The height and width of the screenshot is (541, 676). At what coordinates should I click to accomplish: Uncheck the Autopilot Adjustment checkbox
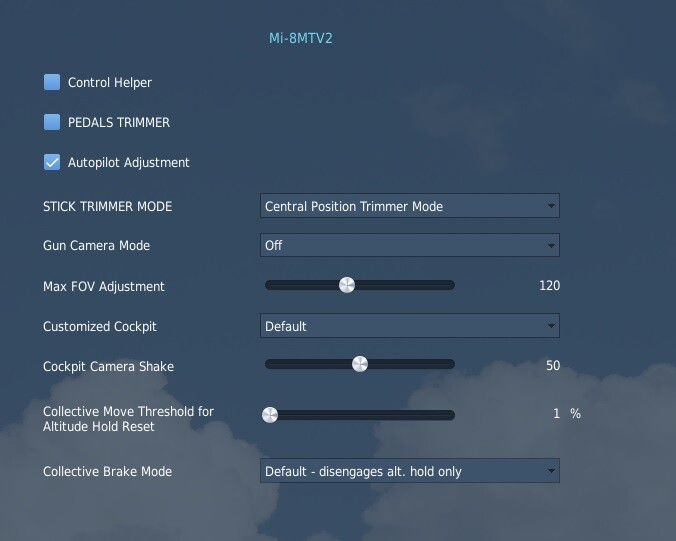(x=52, y=162)
